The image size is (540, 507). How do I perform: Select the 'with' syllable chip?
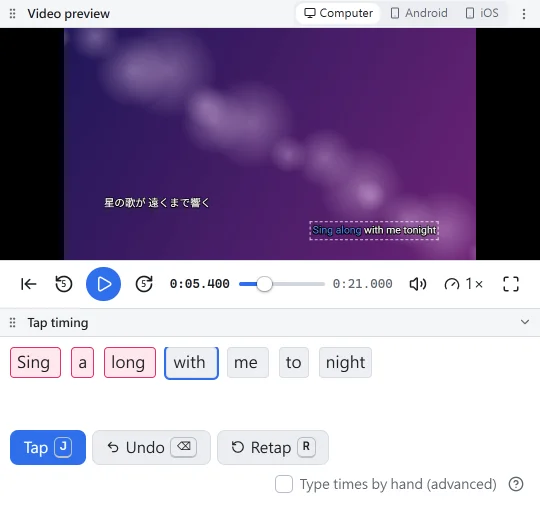point(191,363)
